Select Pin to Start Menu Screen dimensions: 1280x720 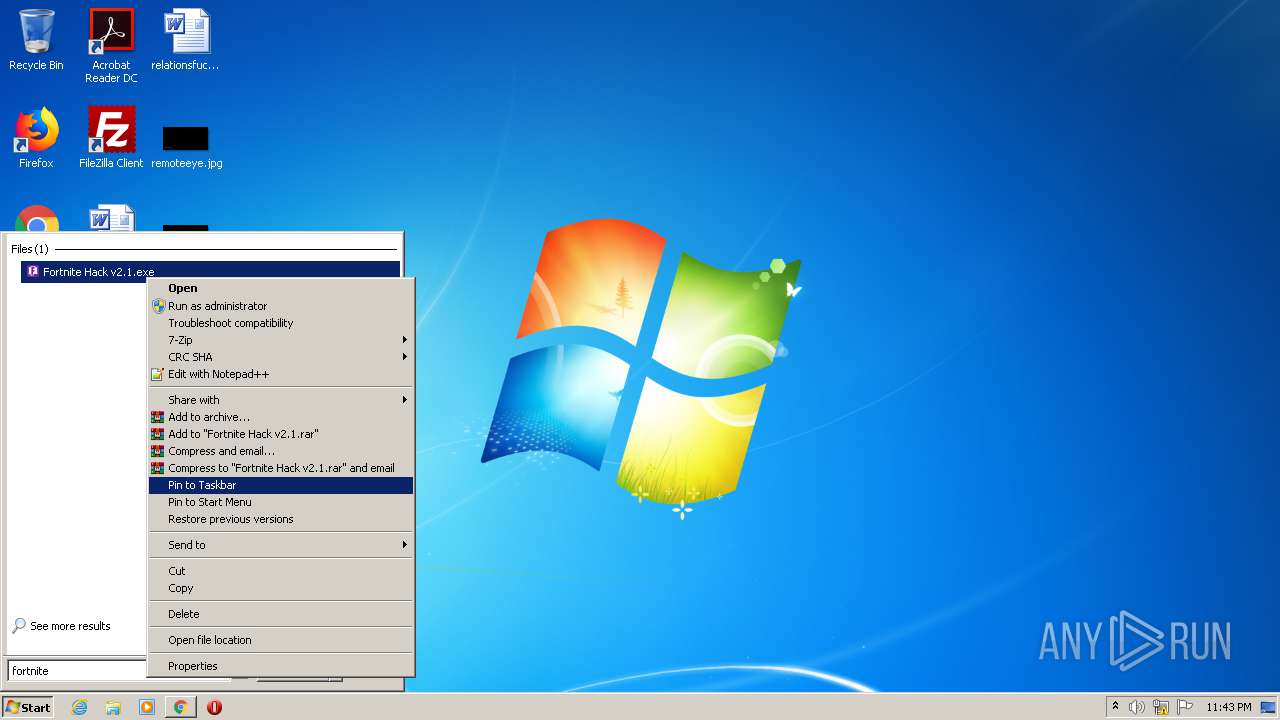(281, 502)
